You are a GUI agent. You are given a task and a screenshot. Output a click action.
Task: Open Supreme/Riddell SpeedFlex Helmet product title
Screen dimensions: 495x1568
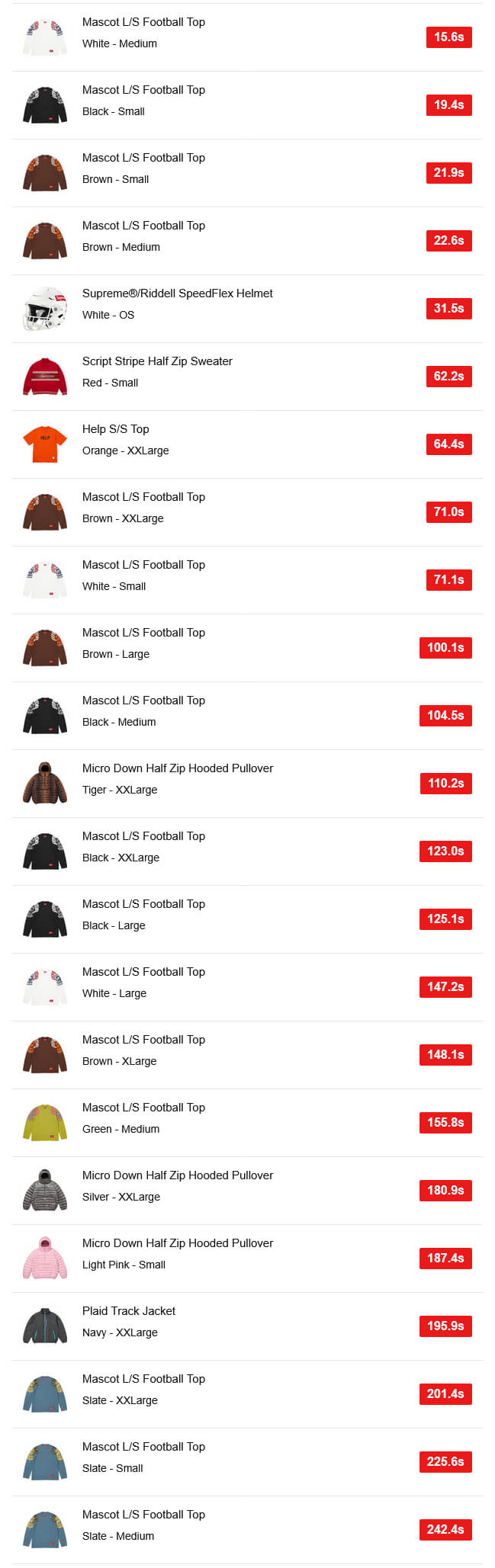pyautogui.click(x=177, y=293)
